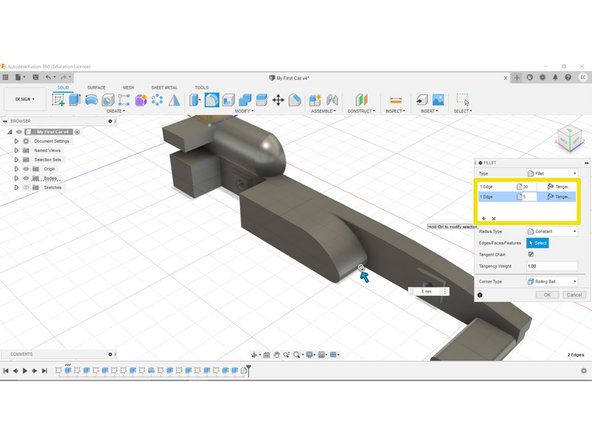
Task: Pick the Hole tool in Create
Action: pyautogui.click(x=108, y=100)
